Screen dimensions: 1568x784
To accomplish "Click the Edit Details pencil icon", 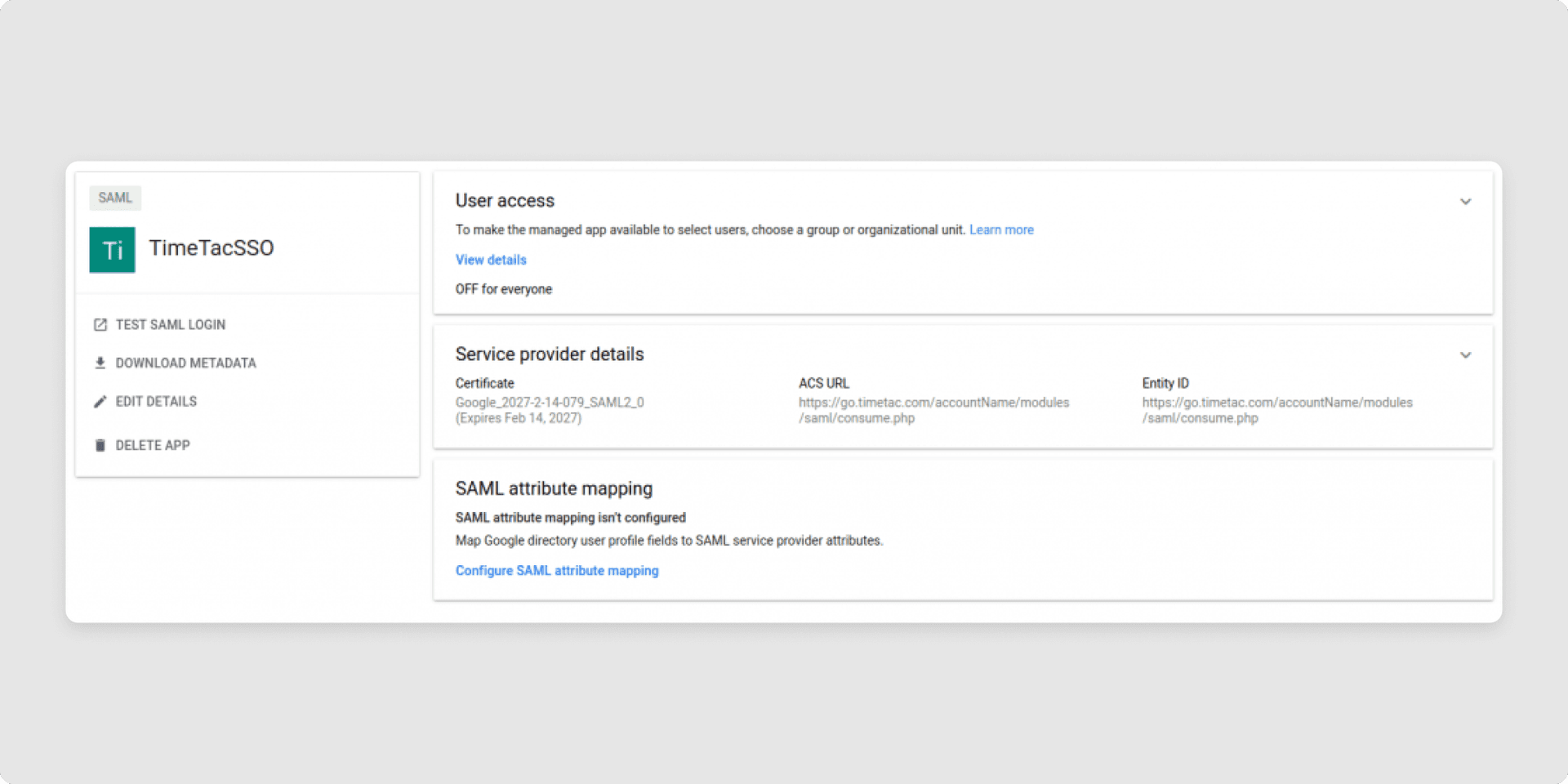I will 100,401.
